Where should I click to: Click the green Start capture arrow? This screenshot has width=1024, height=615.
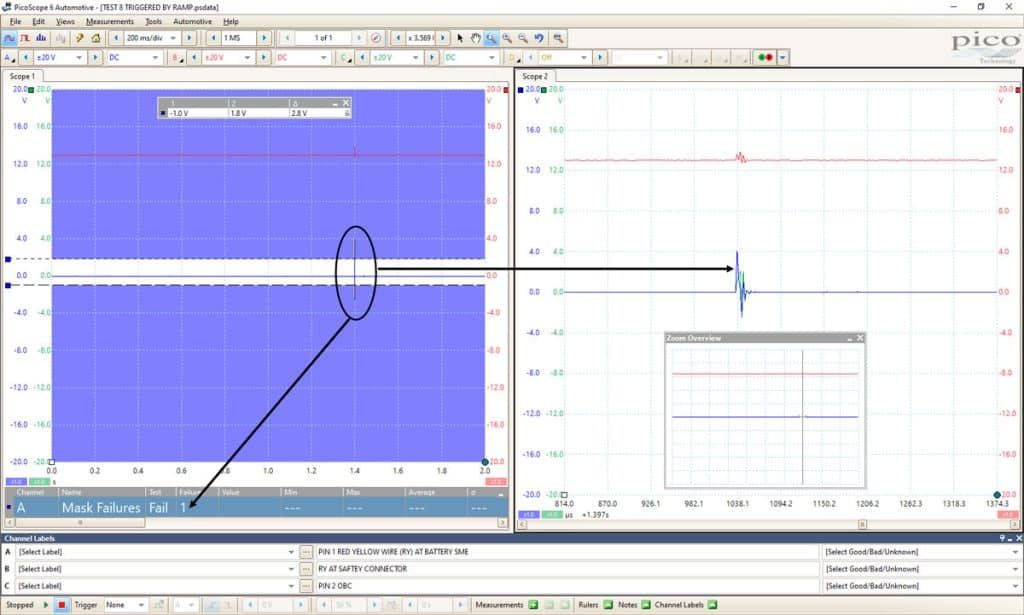46,605
